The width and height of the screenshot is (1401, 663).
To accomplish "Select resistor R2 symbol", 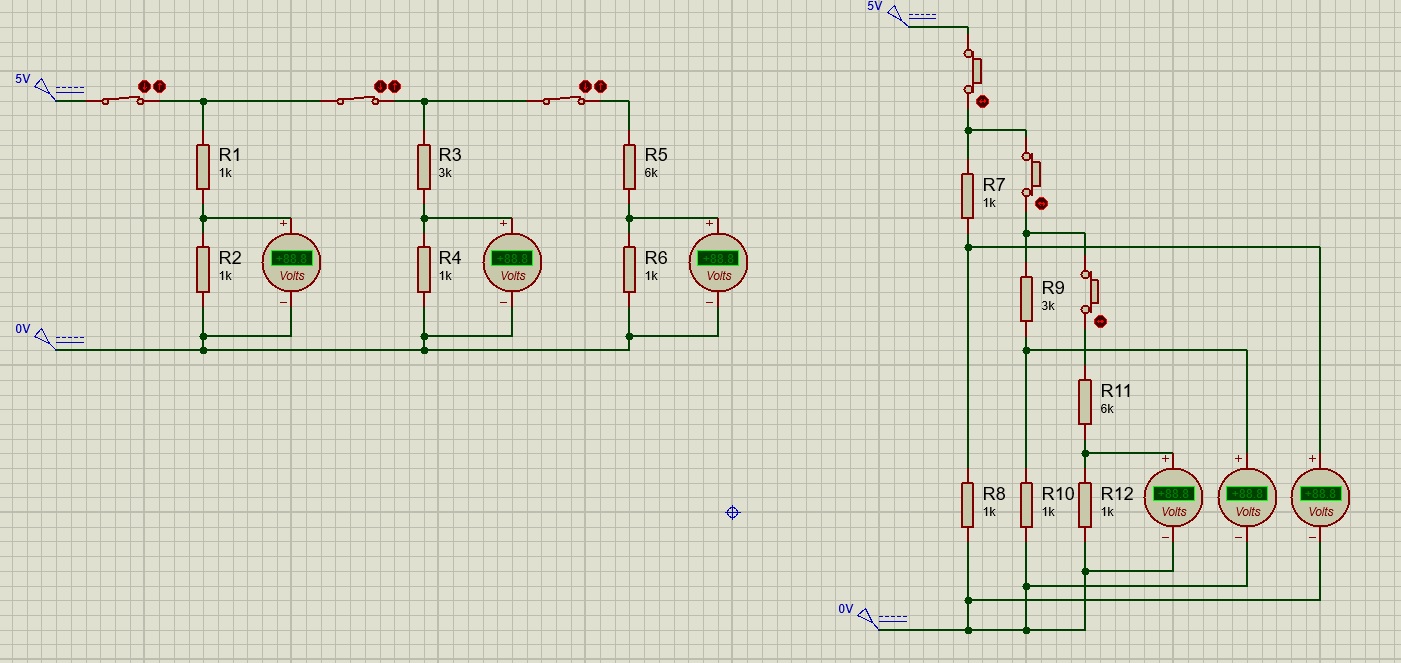I will 203,269.
